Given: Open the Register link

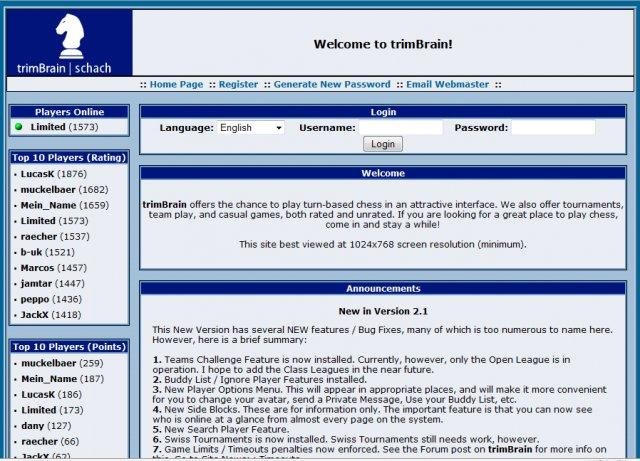Looking at the screenshot, I should pos(238,84).
